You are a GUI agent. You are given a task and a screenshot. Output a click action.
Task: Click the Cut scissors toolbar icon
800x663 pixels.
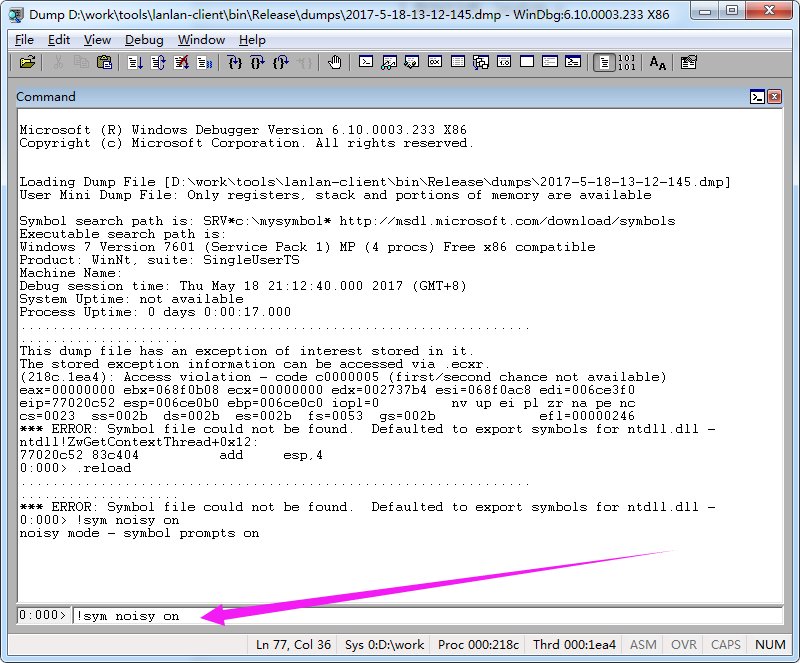tap(59, 63)
